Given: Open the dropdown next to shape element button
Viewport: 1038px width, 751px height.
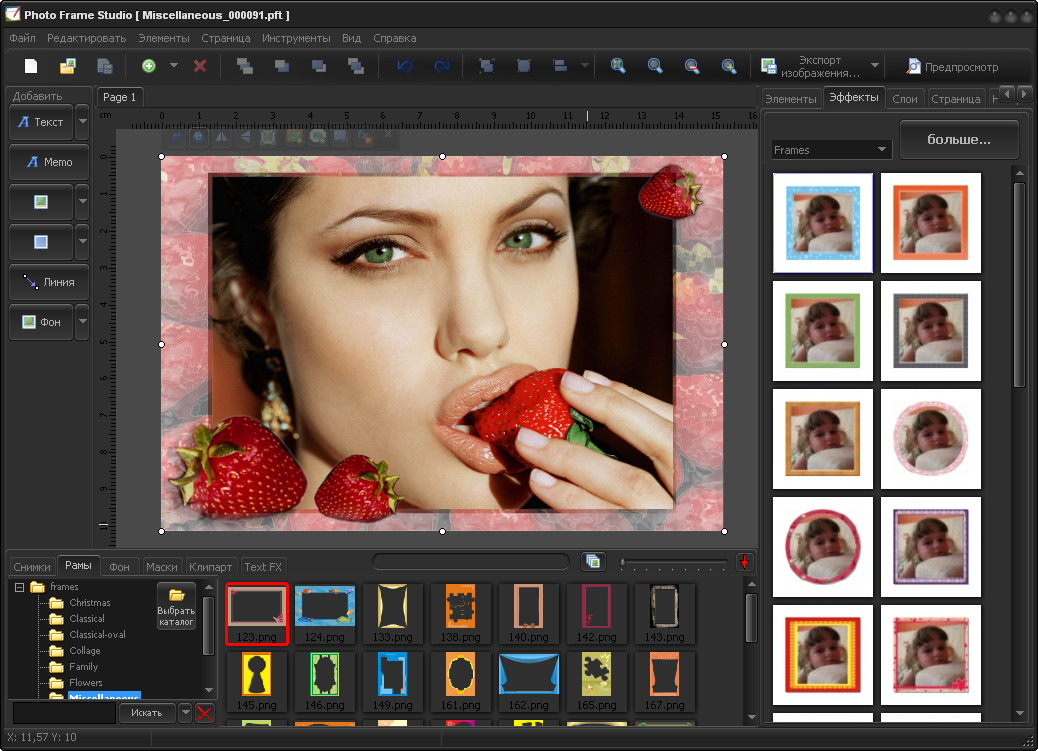Looking at the screenshot, I should click(x=83, y=242).
